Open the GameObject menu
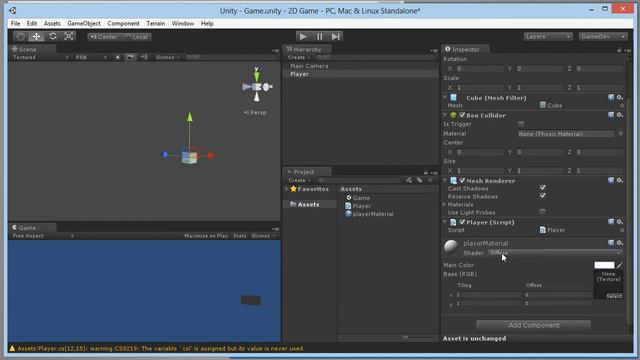 coord(84,23)
